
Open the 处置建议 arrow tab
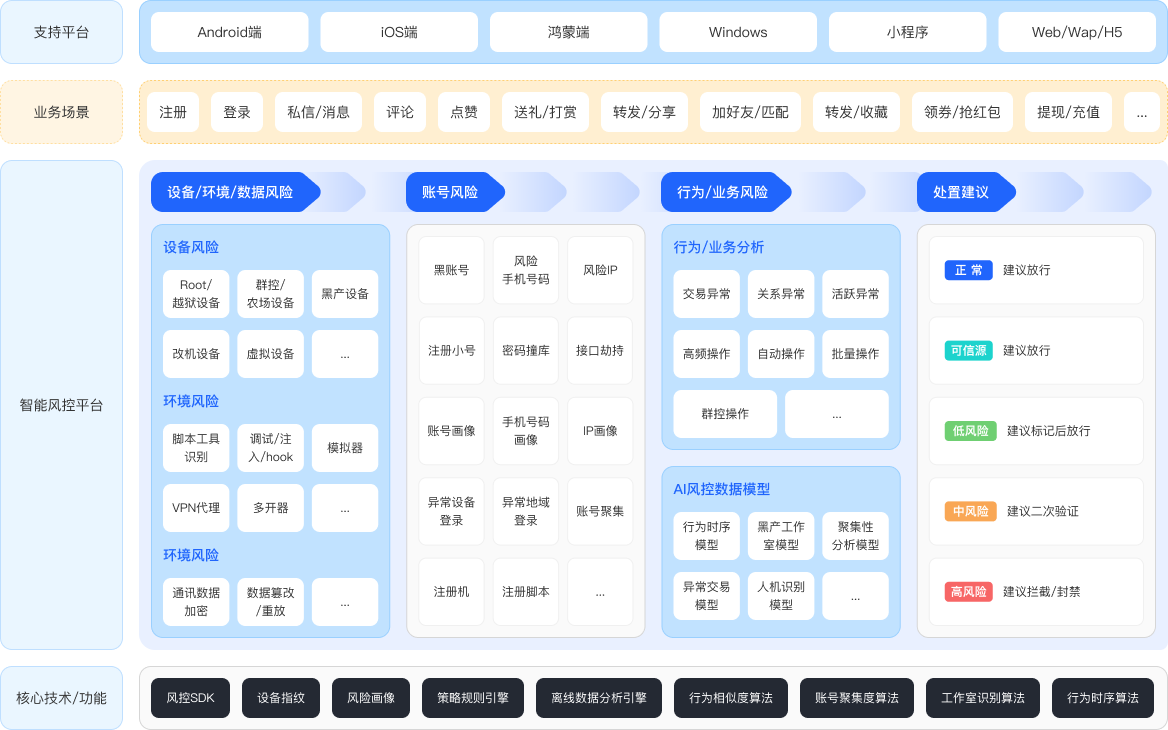(961, 192)
